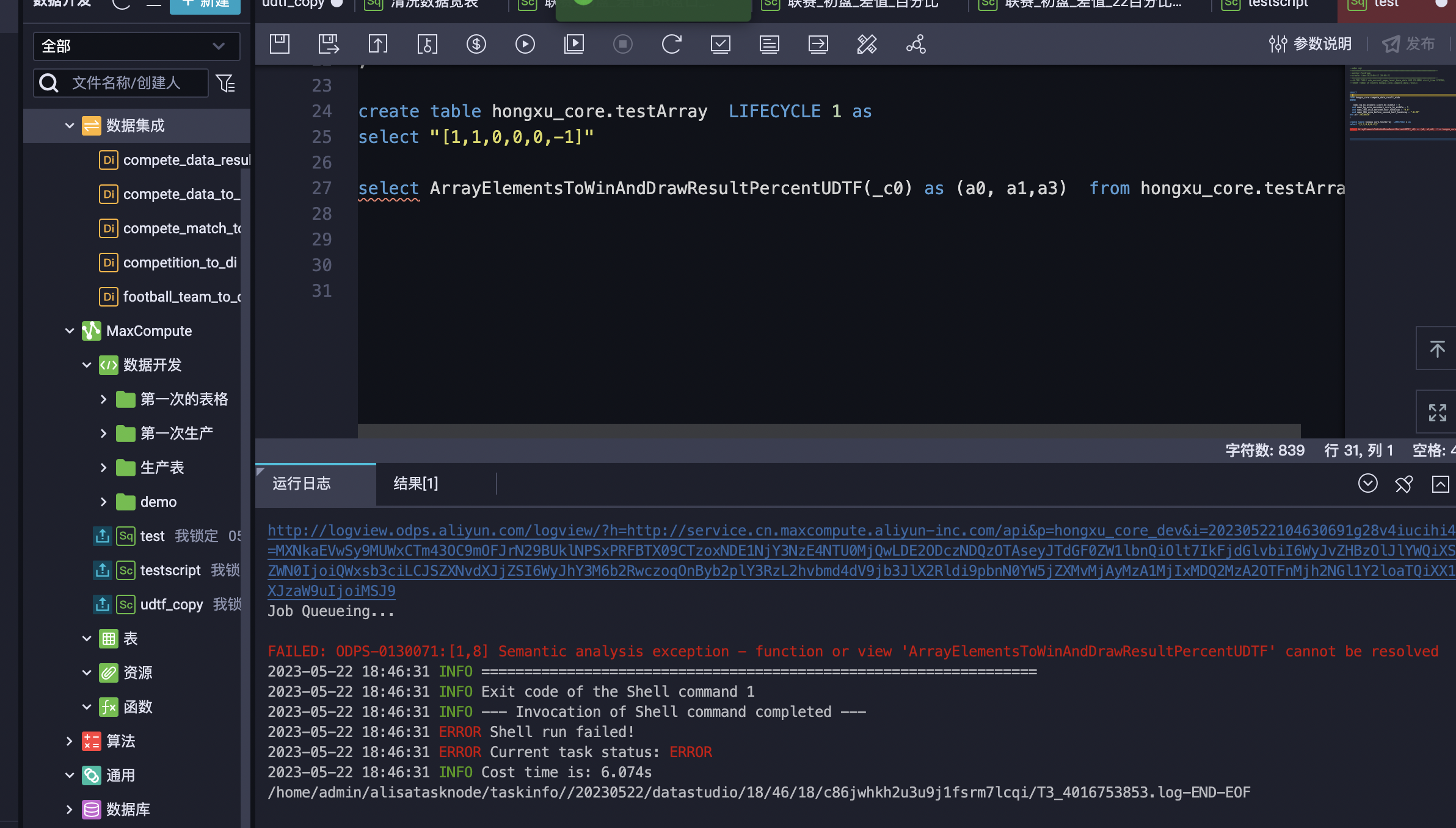The height and width of the screenshot is (828, 1456).
Task: Click the unpin icon in log panel
Action: pos(1404,484)
